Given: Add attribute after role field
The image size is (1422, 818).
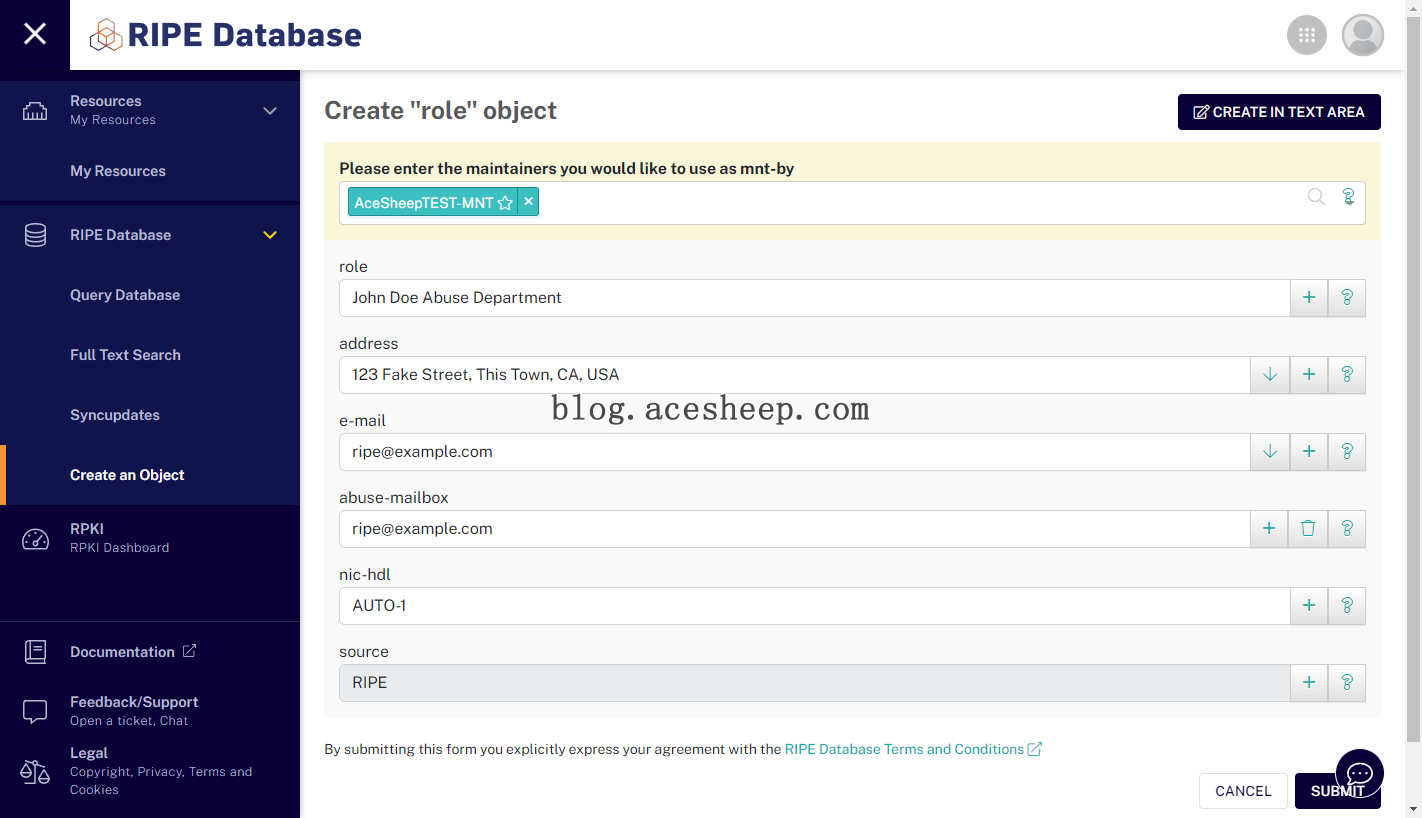Looking at the screenshot, I should [x=1309, y=298].
